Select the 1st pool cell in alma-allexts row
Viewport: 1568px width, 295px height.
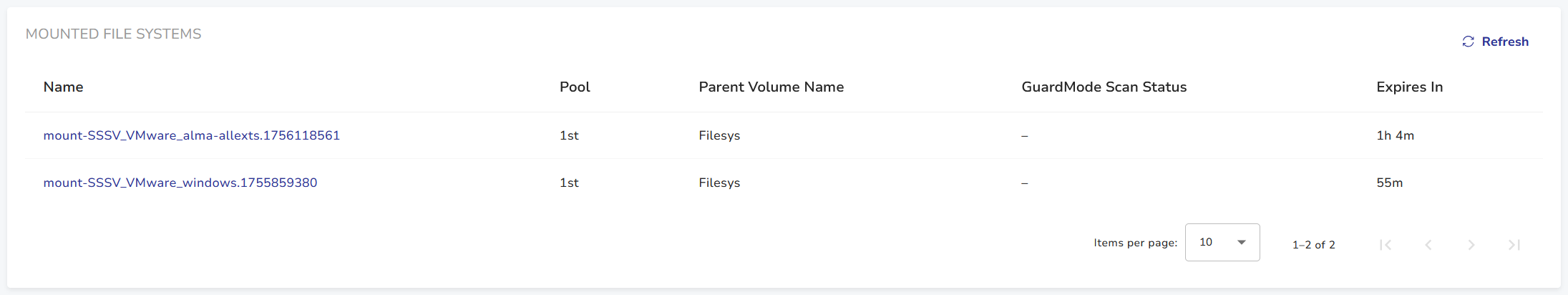point(569,135)
